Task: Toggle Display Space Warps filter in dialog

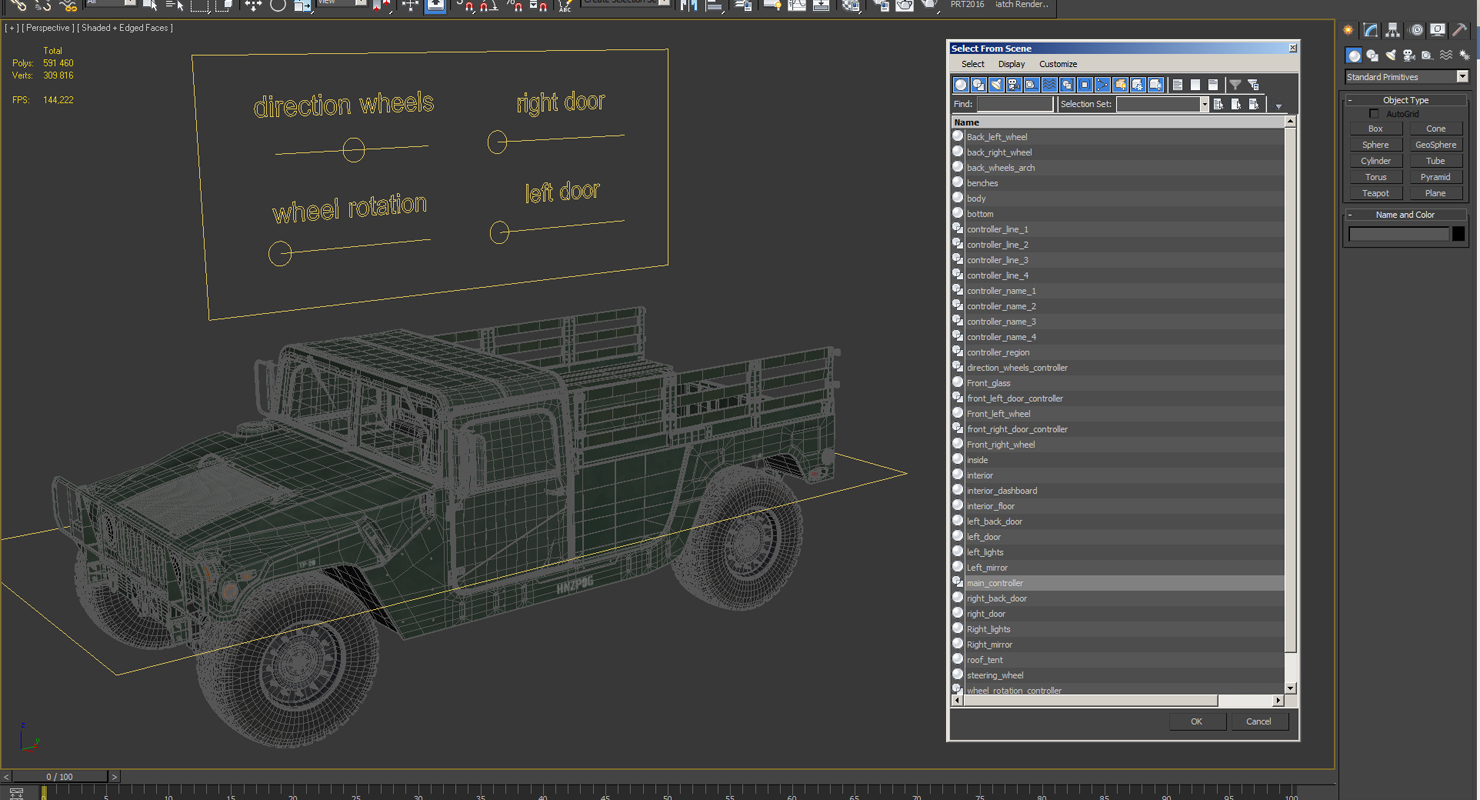Action: tap(1049, 85)
